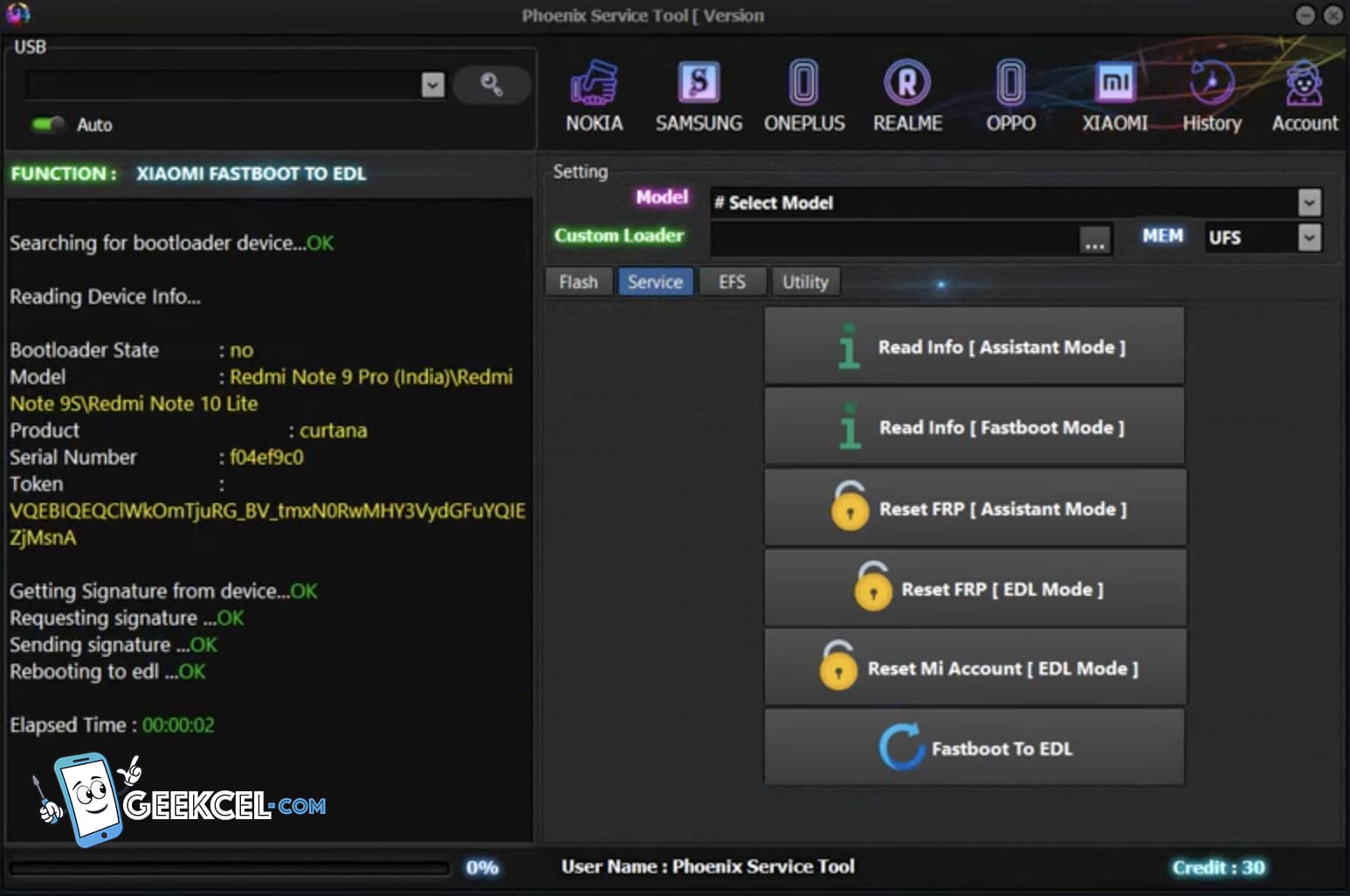Screen dimensions: 1350x896
Task: Click Reset FRP [ EDL Mode ] button
Action: (x=975, y=589)
